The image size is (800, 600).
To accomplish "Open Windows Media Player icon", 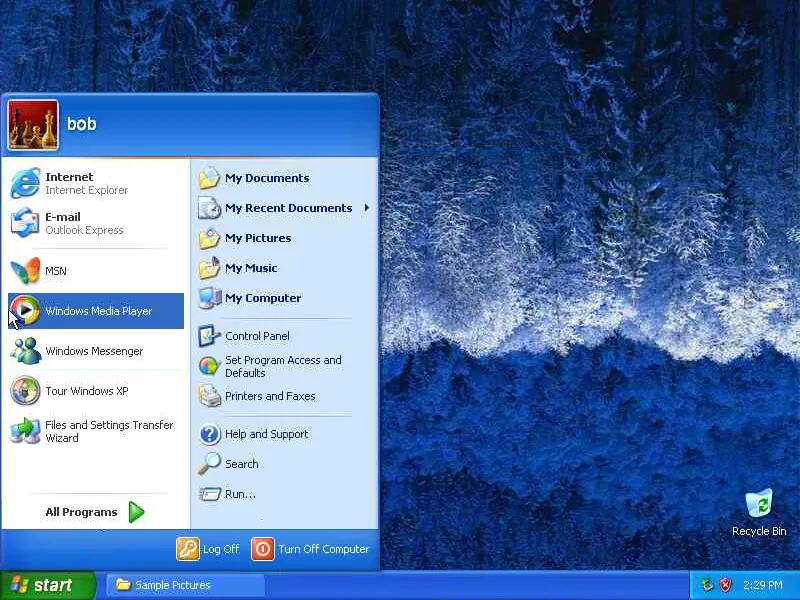I will pos(25,310).
